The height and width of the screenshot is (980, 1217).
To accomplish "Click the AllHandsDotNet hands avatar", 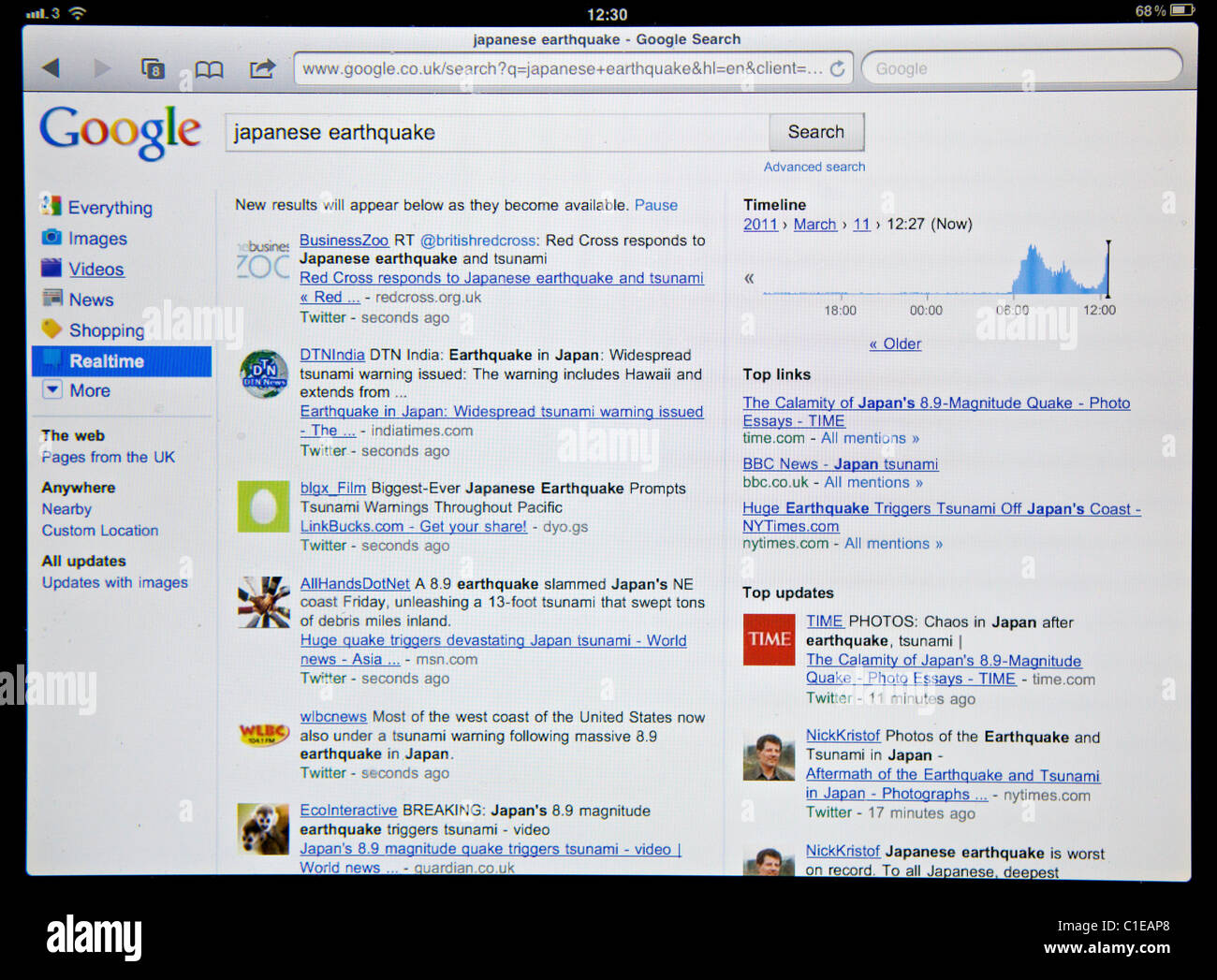I will tap(263, 602).
